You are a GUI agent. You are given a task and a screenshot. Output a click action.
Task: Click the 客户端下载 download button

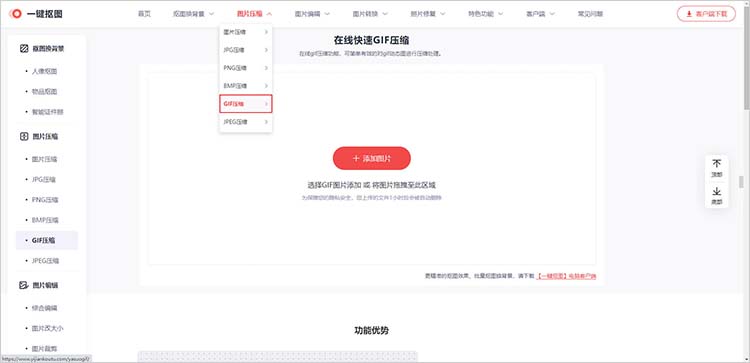[x=706, y=14]
